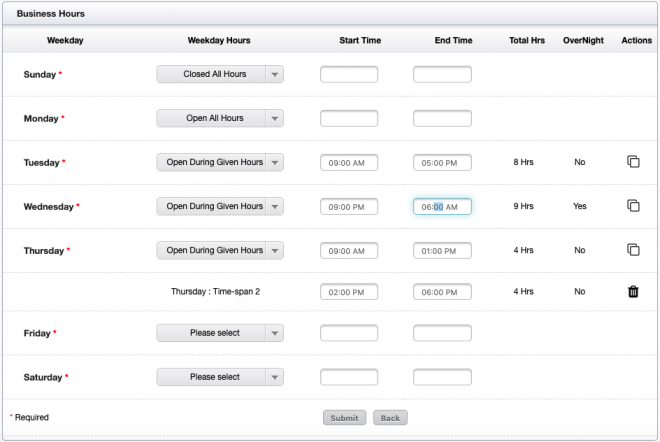
Task: Click the copy icon in Thursday row
Action: [632, 250]
